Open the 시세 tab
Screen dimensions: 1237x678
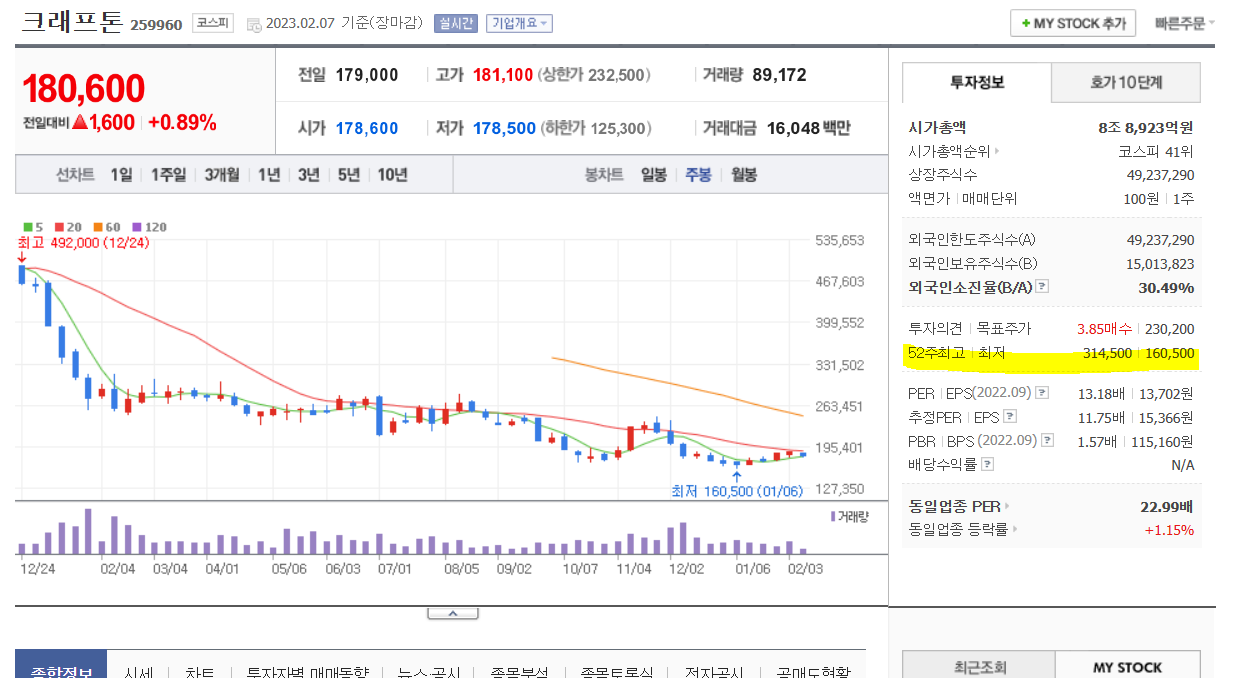coord(139,671)
